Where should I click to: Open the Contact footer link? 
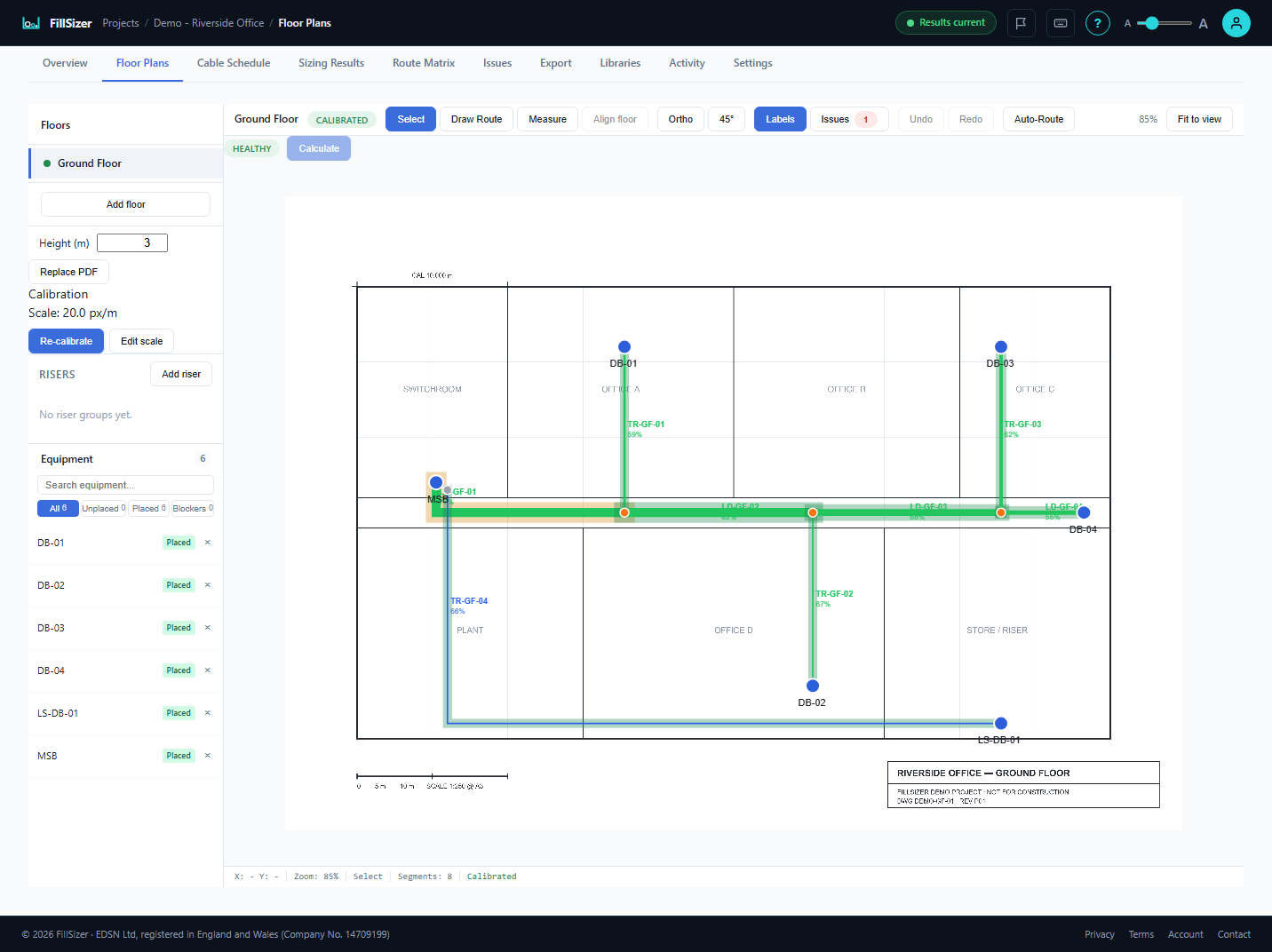click(1234, 934)
